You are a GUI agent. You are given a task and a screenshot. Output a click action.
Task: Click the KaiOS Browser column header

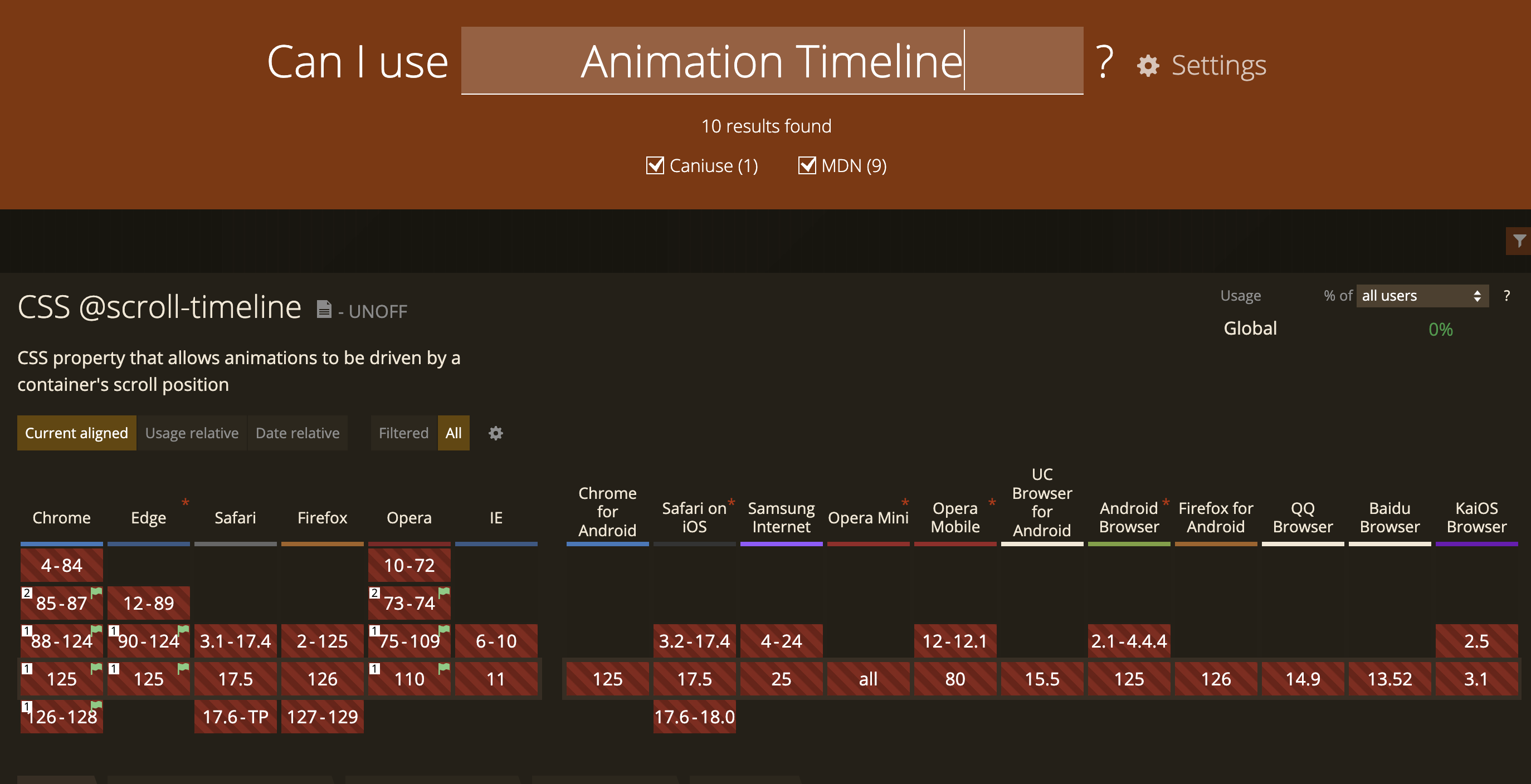point(1476,518)
